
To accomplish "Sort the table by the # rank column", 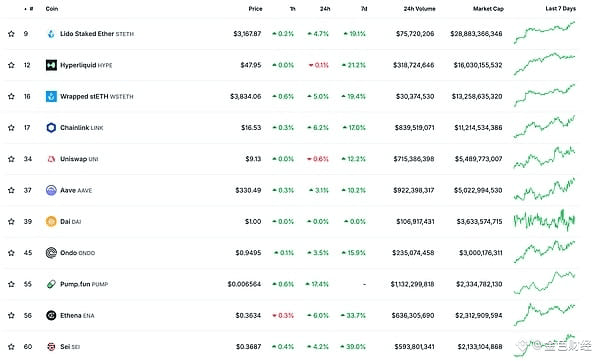I will [x=29, y=8].
